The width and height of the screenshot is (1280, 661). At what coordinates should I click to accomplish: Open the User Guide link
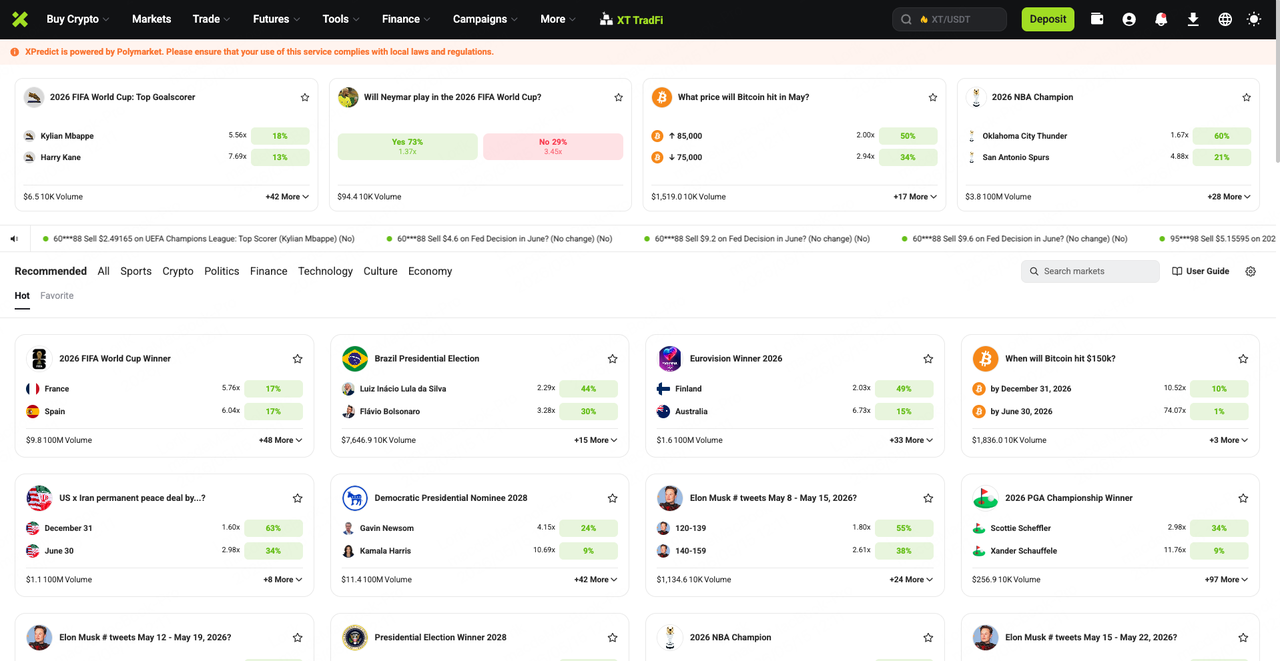coord(1200,271)
